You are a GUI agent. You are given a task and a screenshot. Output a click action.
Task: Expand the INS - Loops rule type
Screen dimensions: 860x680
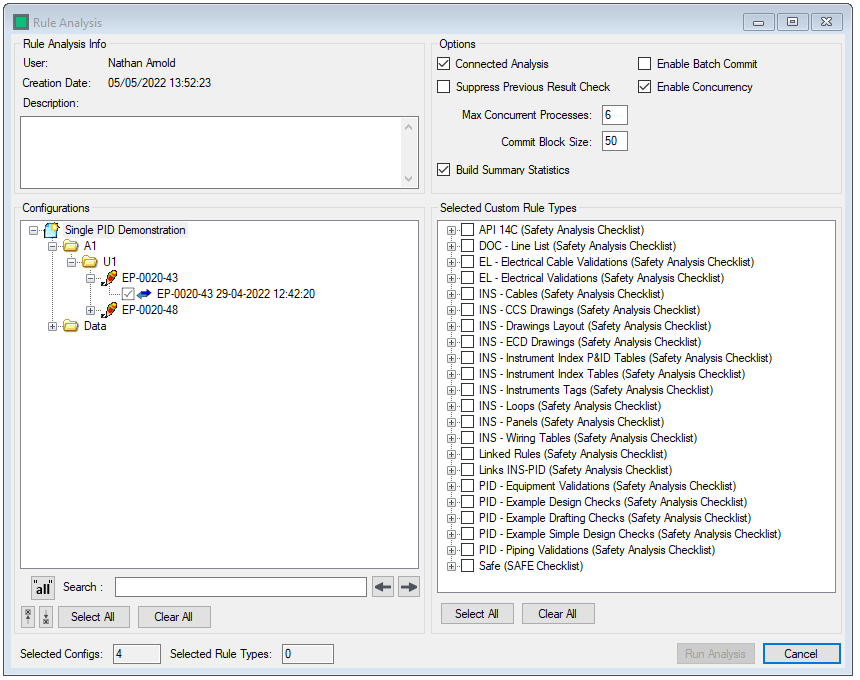[451, 406]
